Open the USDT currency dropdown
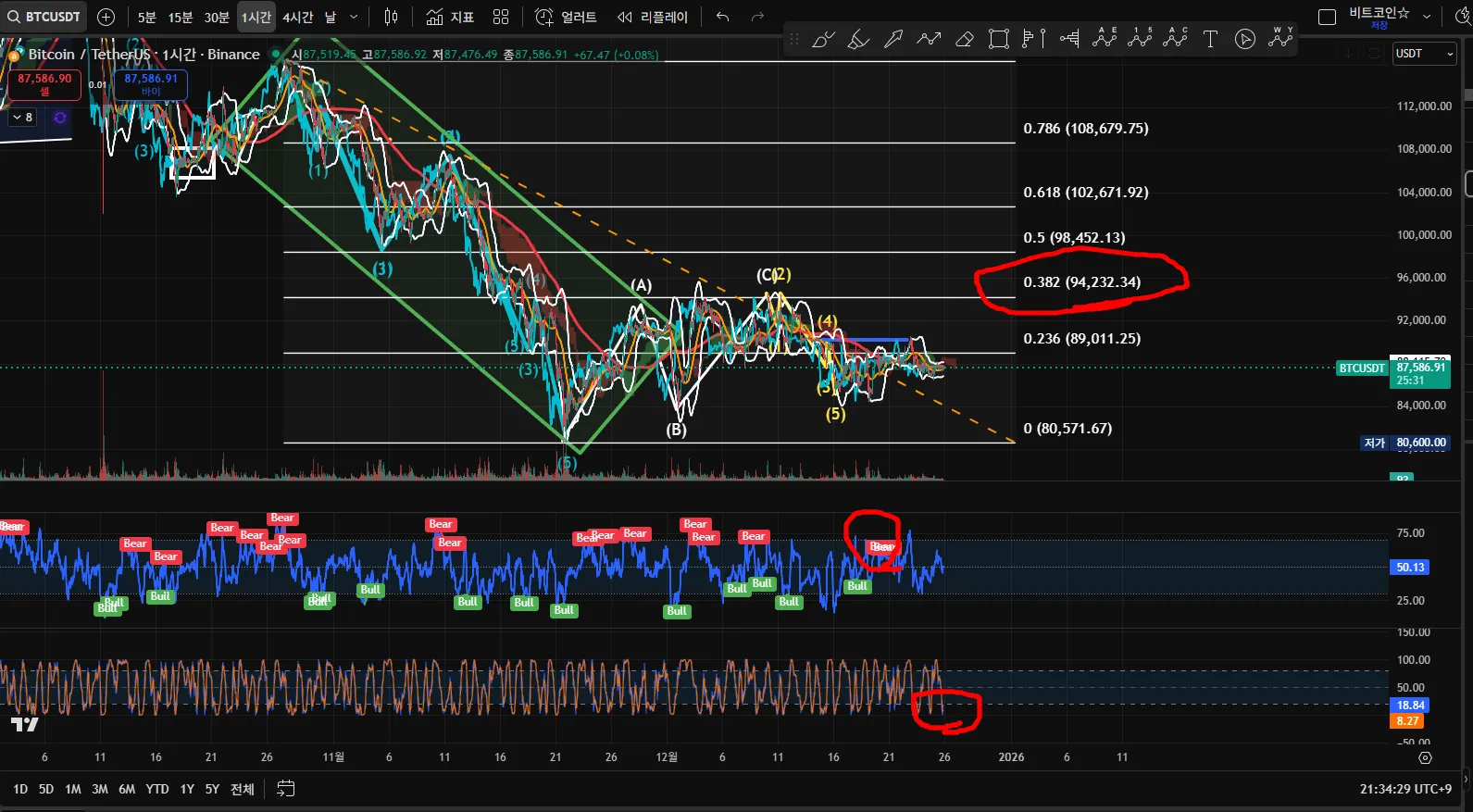This screenshot has height=812, width=1473. [x=1425, y=54]
